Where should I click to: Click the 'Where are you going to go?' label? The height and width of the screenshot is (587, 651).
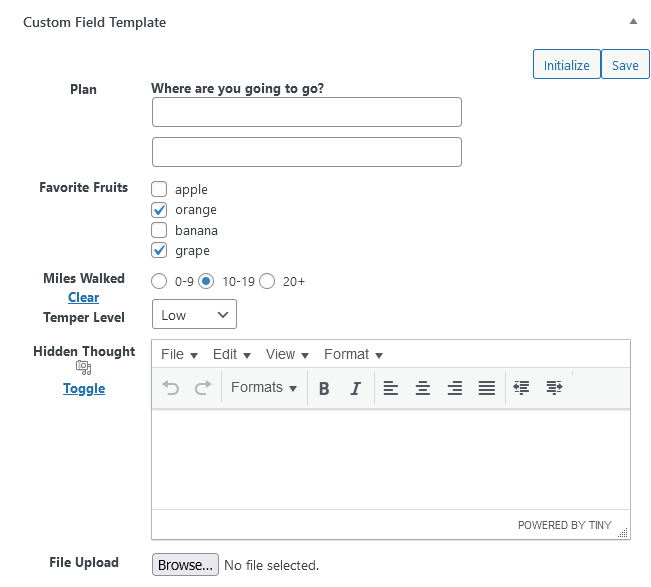[x=237, y=88]
